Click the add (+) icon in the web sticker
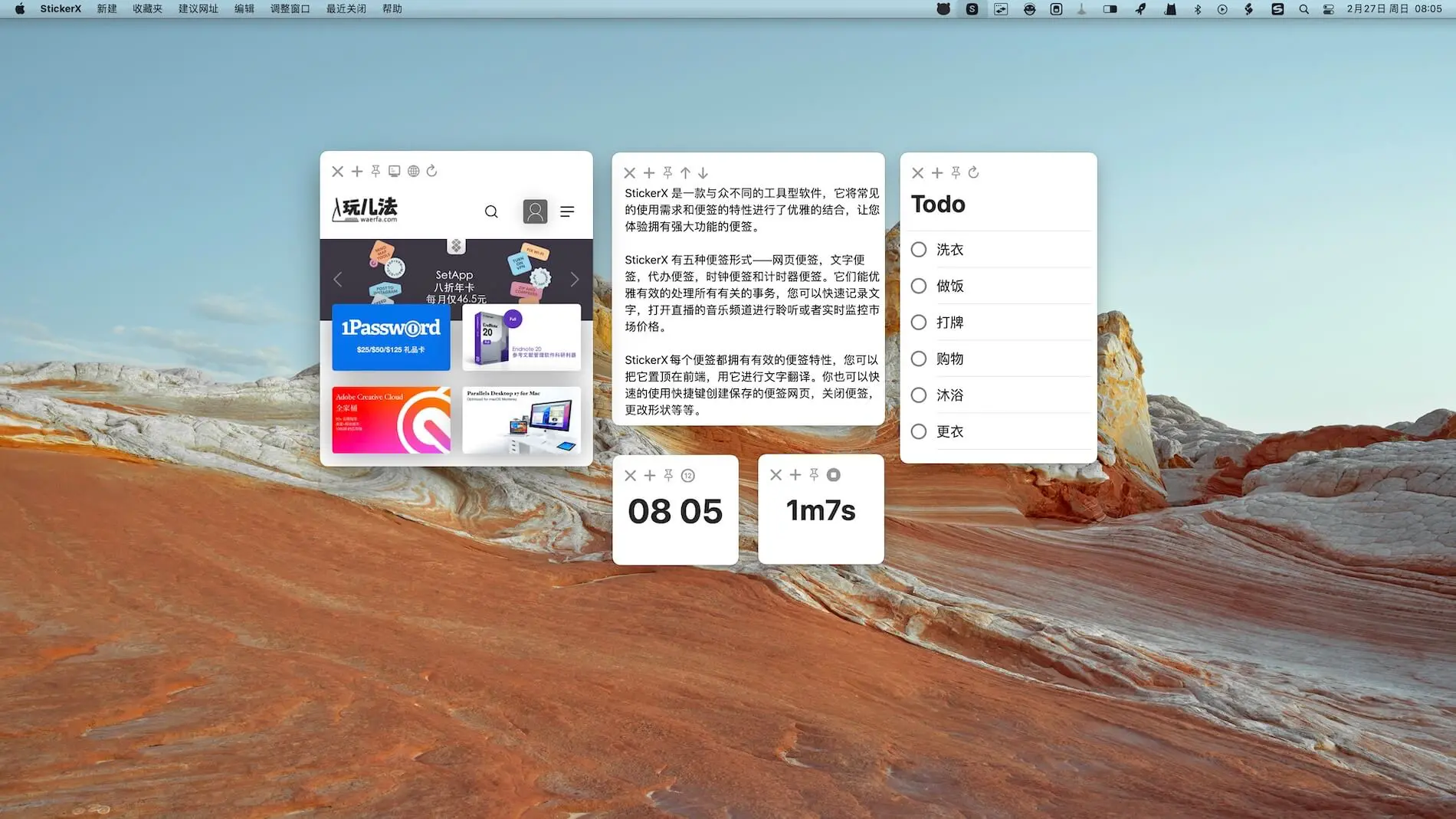The height and width of the screenshot is (819, 1456). click(357, 171)
